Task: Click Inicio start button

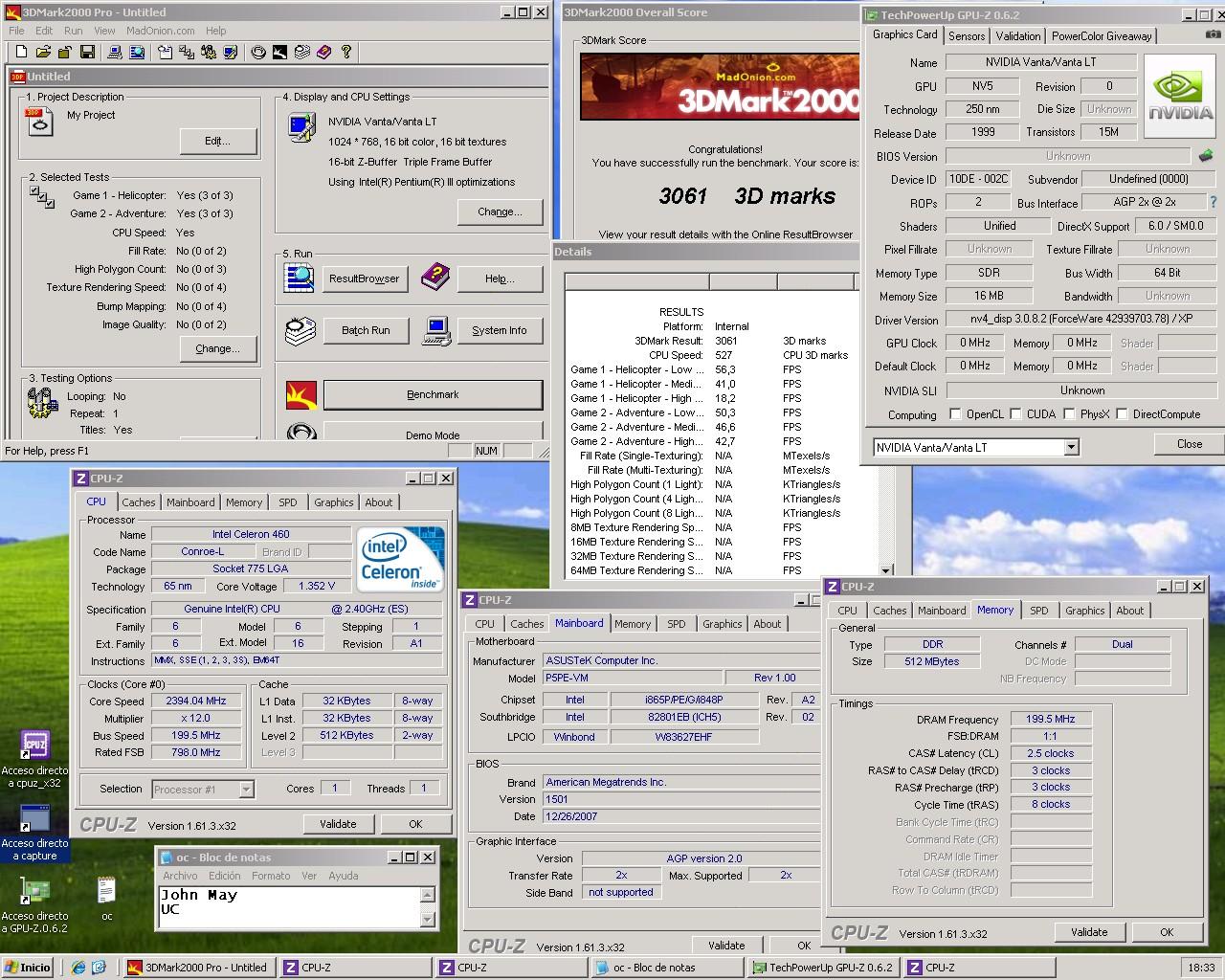Action: tap(29, 967)
